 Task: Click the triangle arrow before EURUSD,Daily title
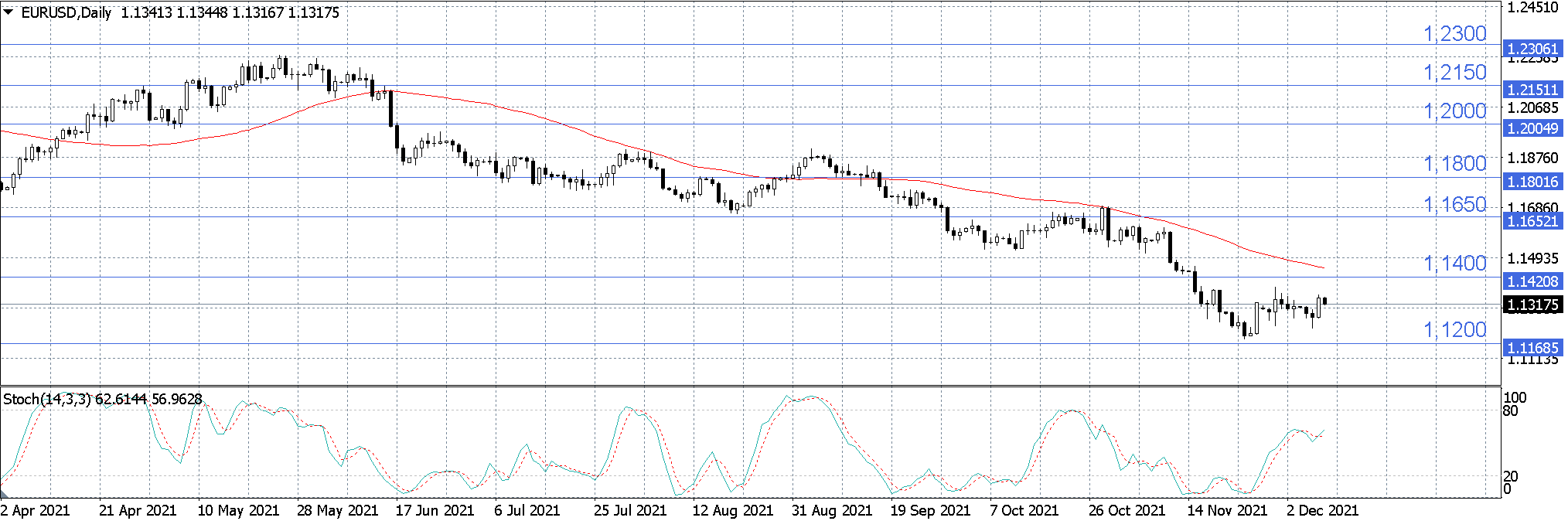(9, 12)
